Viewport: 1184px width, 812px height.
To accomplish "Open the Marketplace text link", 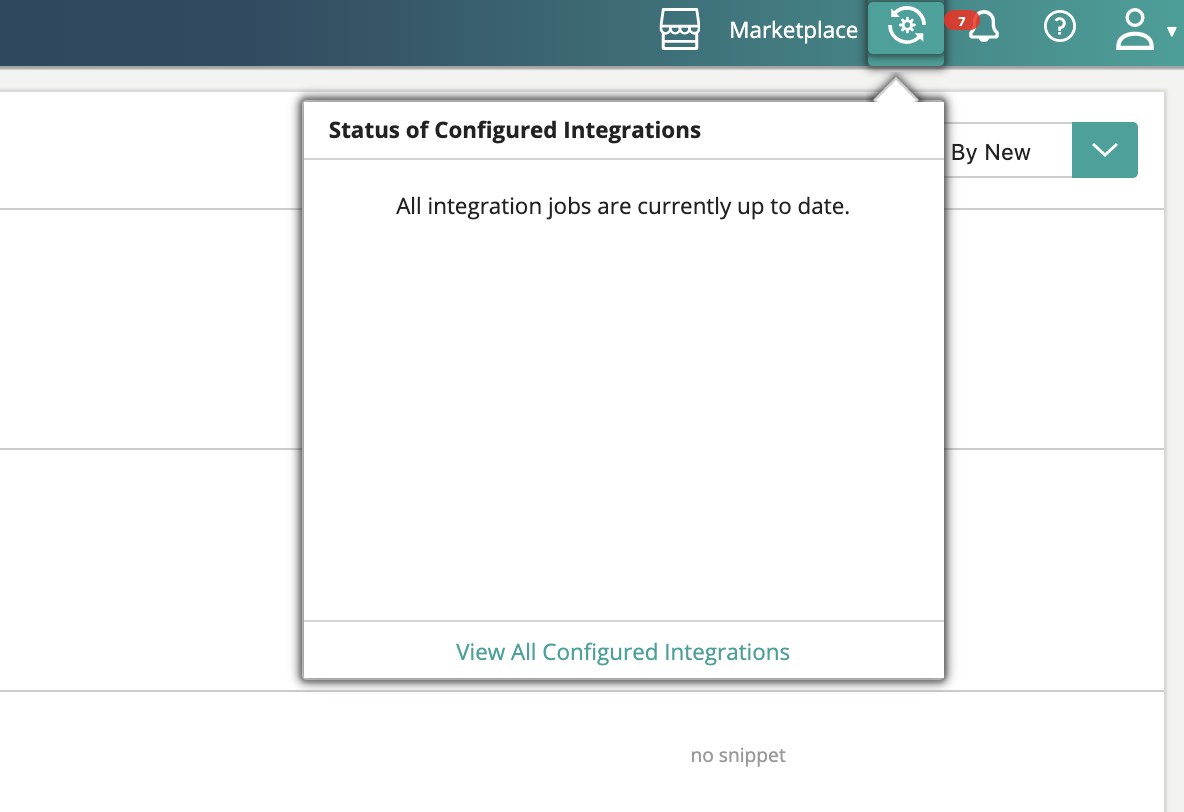I will coord(793,30).
